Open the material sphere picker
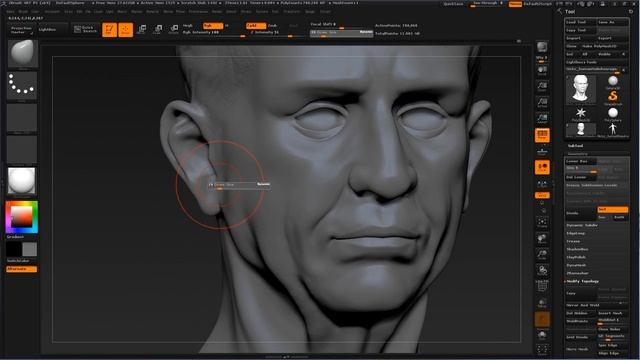640x360 pixels. pos(22,181)
